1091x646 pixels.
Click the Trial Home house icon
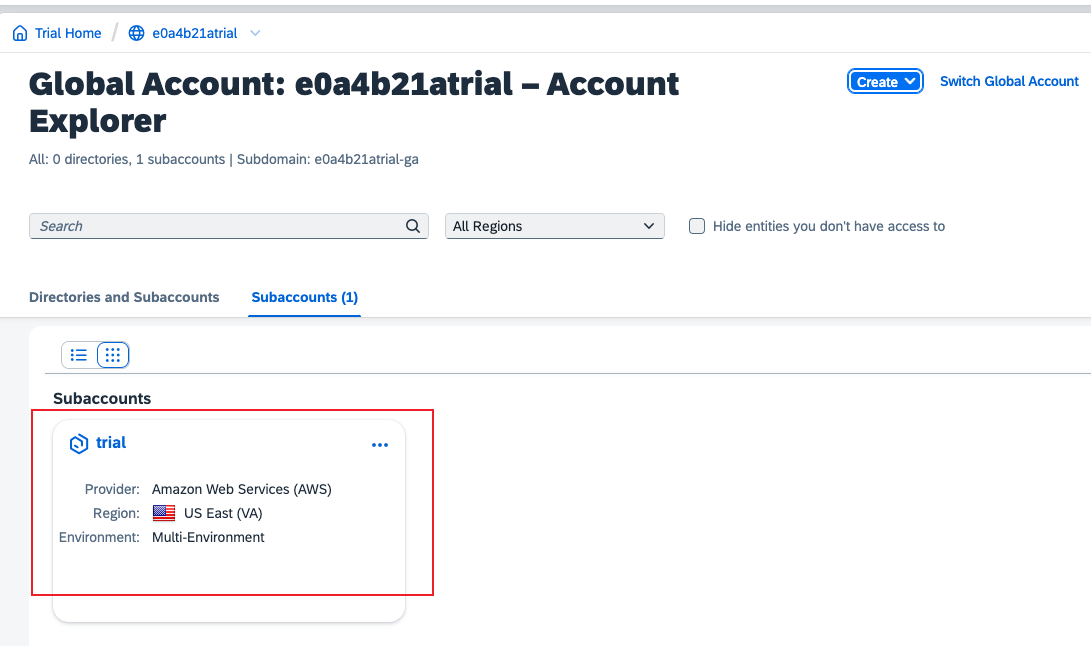pos(20,33)
